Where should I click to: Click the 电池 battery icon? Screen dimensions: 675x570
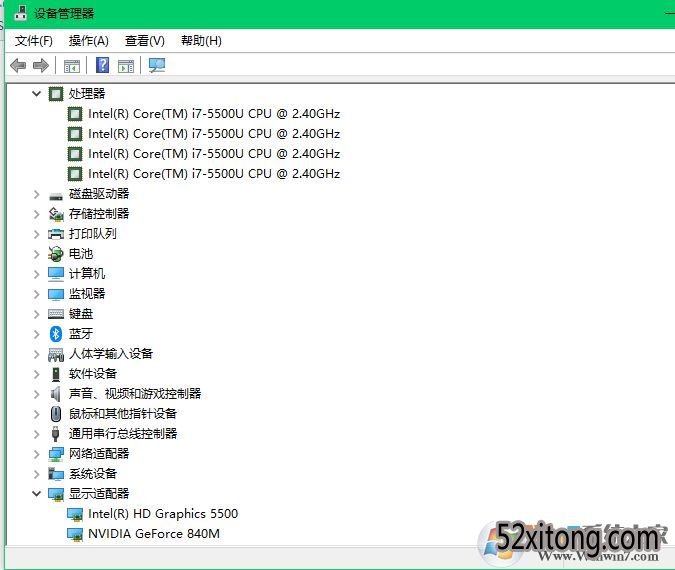(56, 254)
